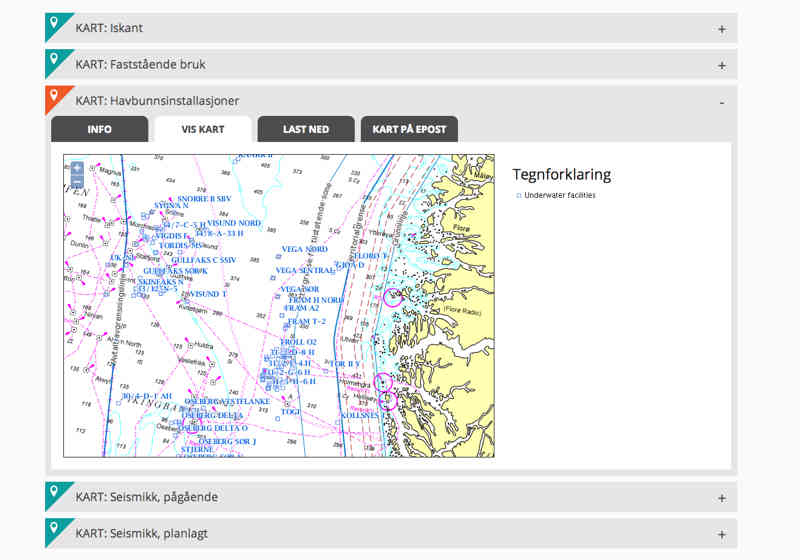Screen dimensions: 800x560
Task: Zoom out on the map
Action: [78, 183]
